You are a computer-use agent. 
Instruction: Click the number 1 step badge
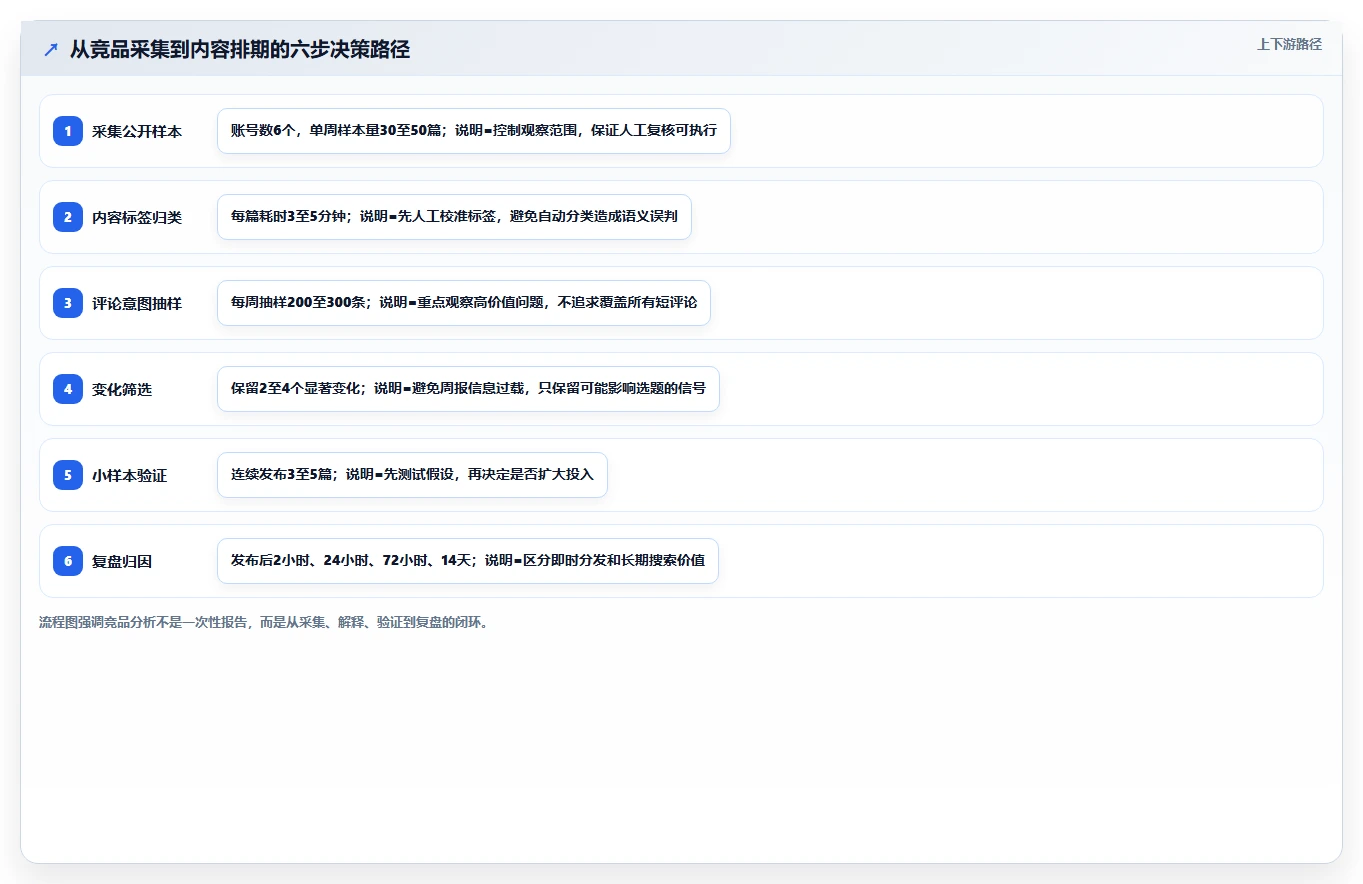[x=68, y=131]
